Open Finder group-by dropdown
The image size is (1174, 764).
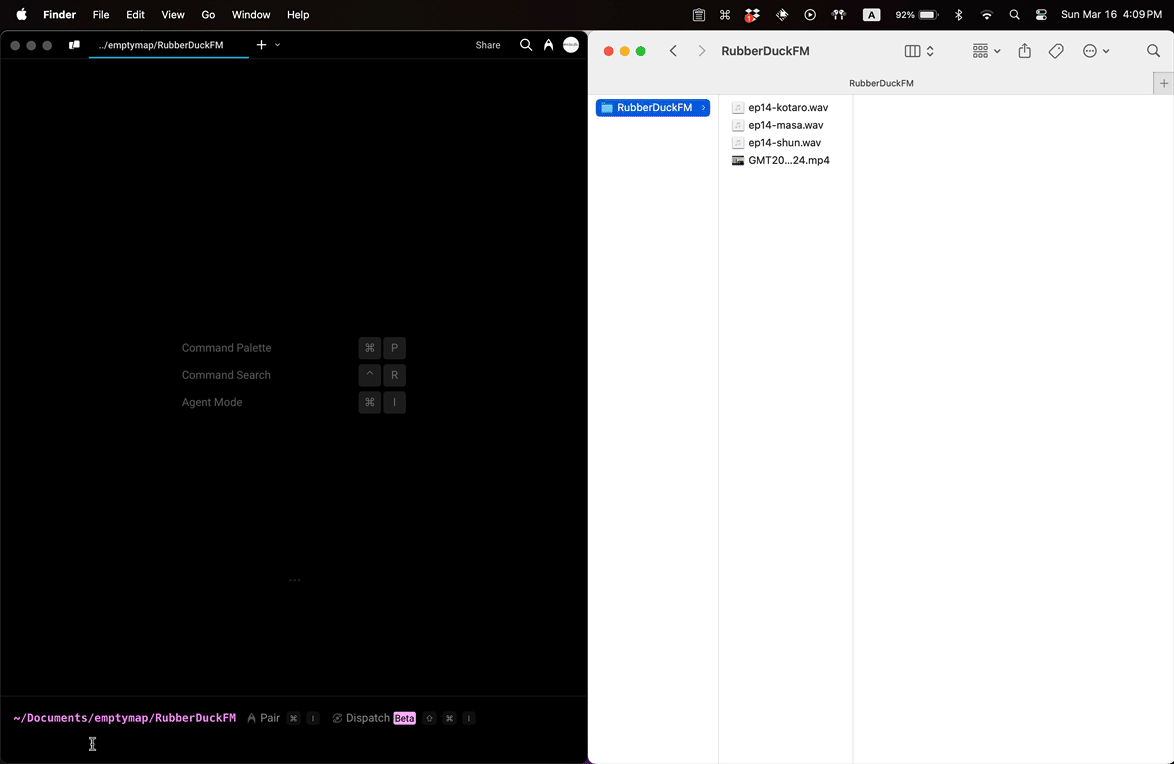point(986,51)
